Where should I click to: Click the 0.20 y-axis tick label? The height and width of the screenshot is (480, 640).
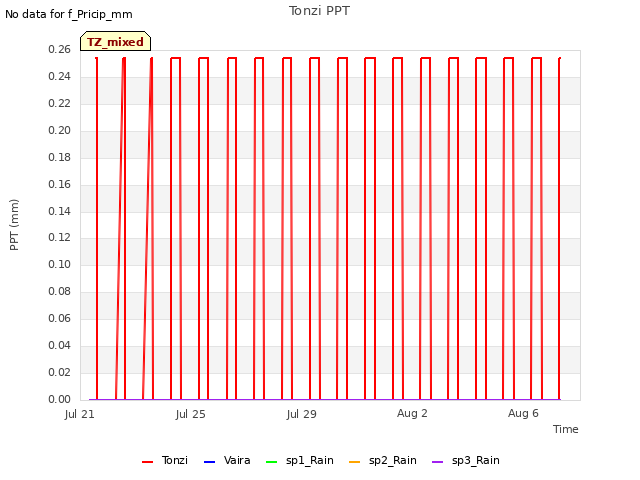coord(60,130)
